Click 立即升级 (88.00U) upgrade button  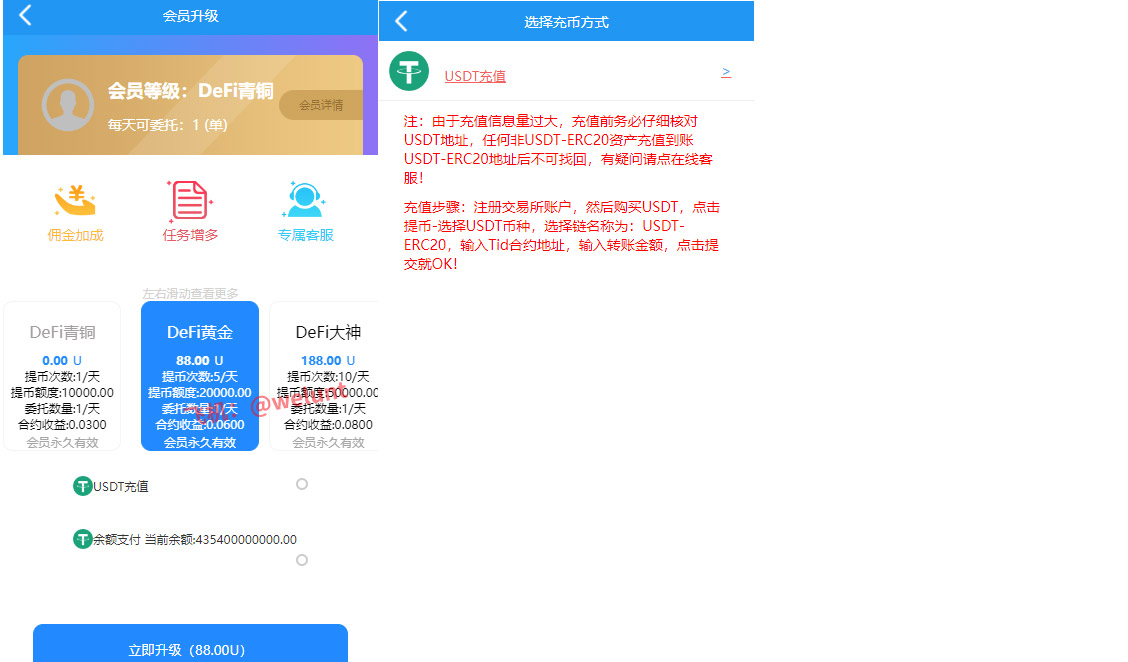[x=190, y=643]
